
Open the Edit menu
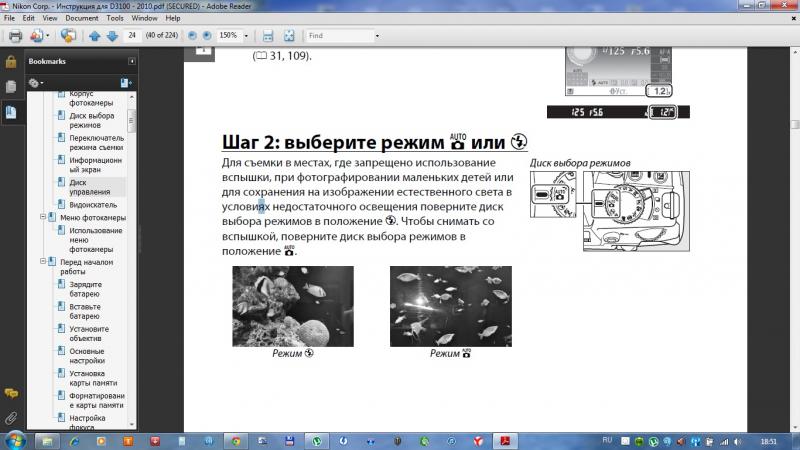click(29, 18)
